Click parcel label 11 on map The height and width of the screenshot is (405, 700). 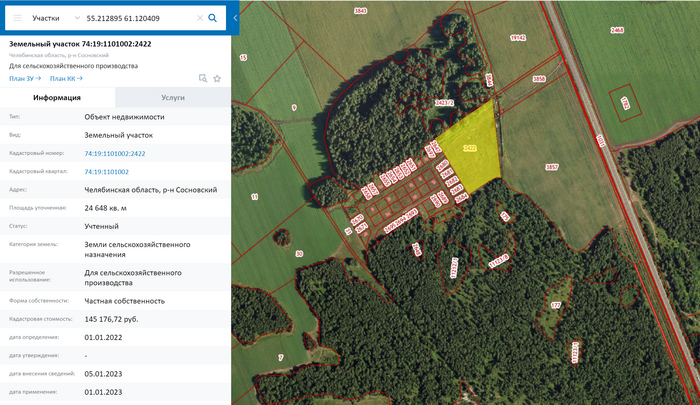coord(254,196)
